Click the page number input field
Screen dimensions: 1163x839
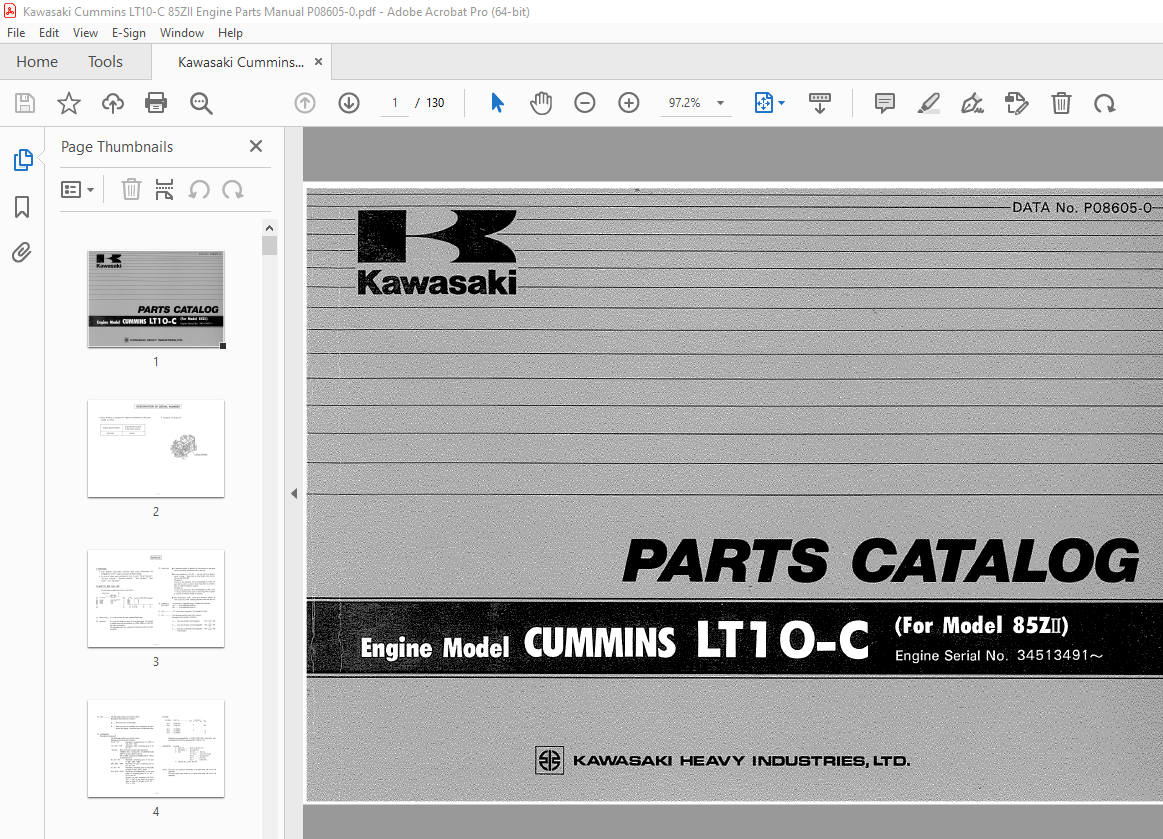(395, 103)
